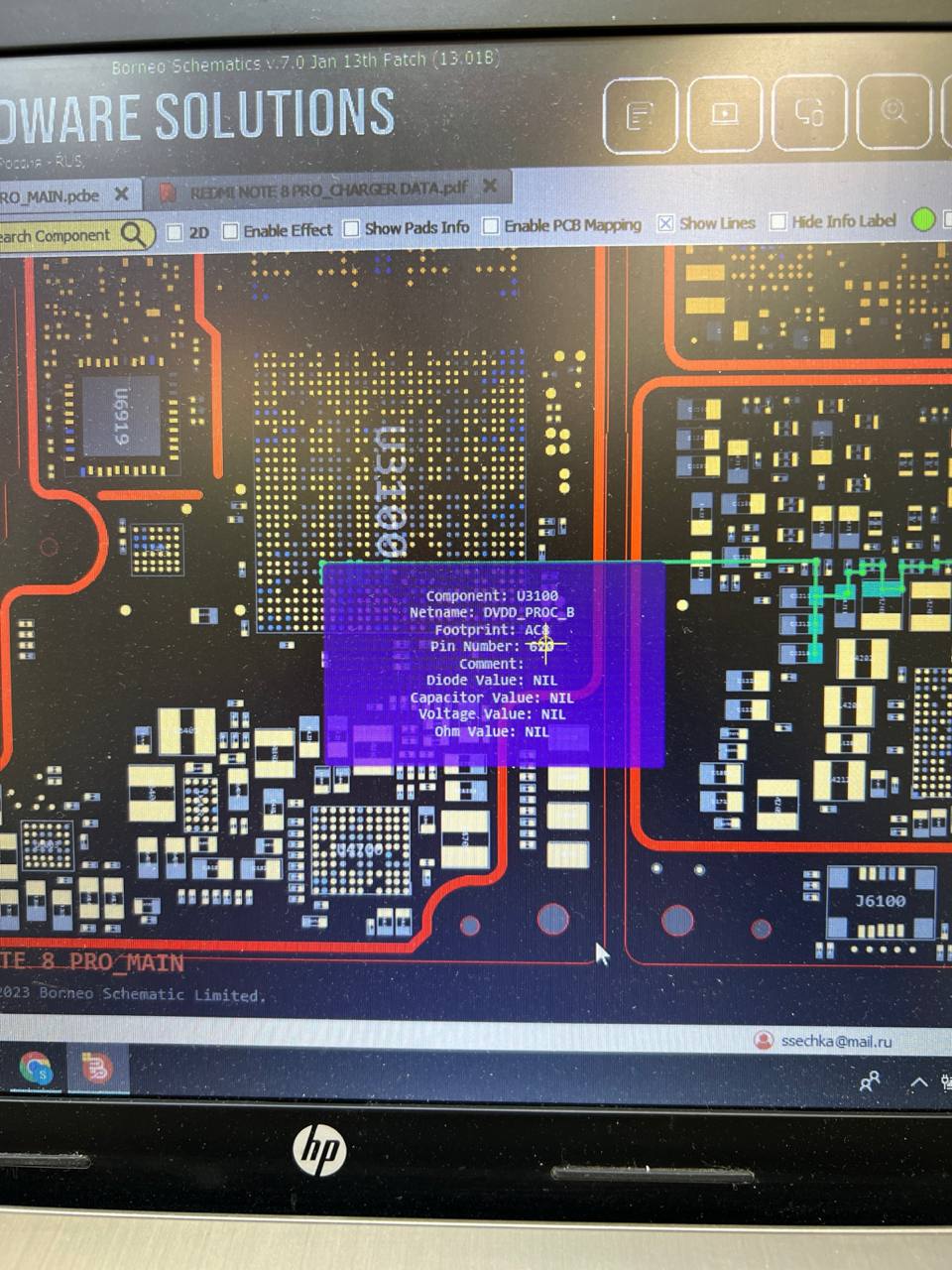
Task: Click the green status circle indicator
Action: coord(923,219)
